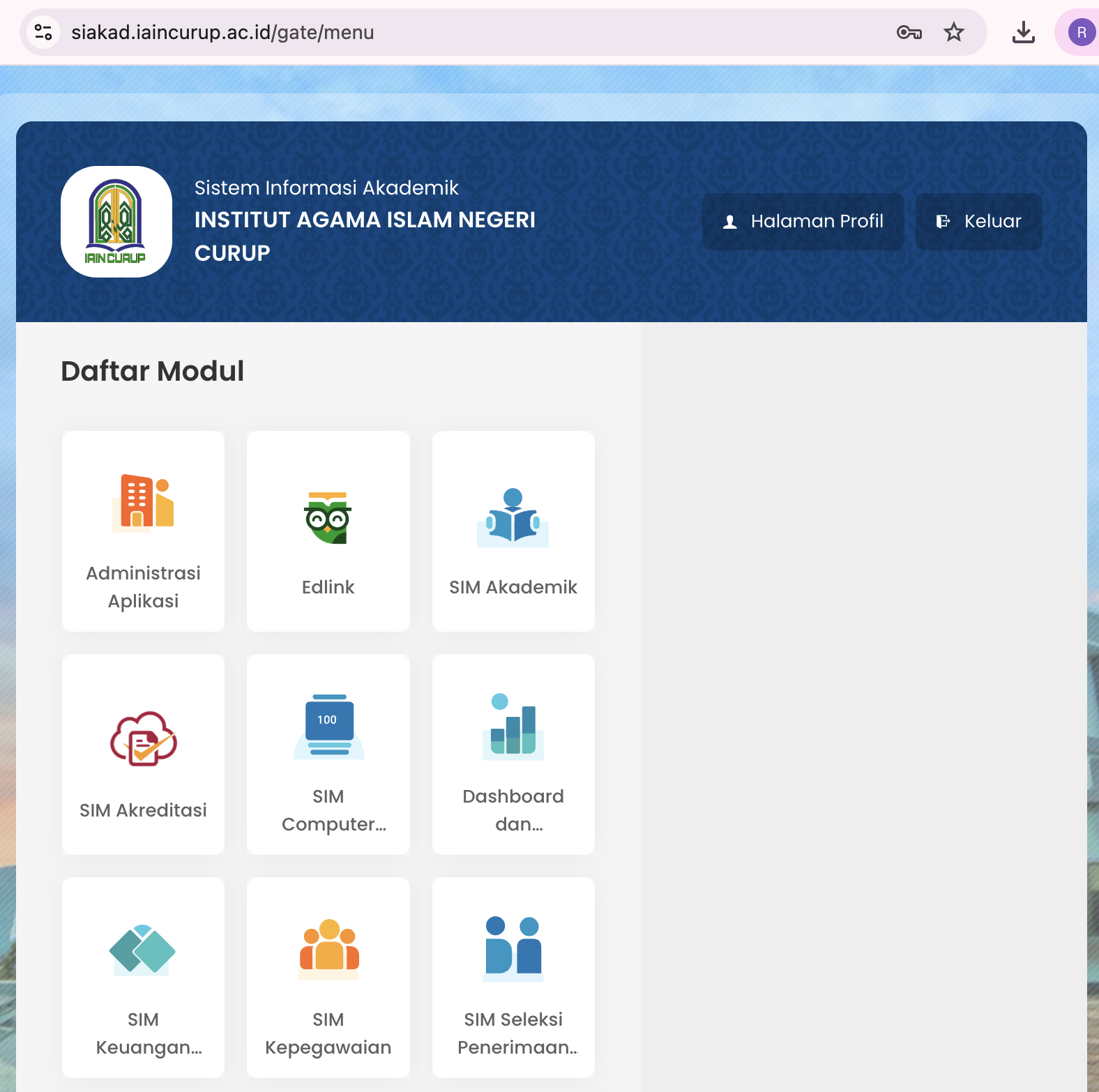Bookmark this page with star icon
The height and width of the screenshot is (1092, 1099).
point(953,32)
